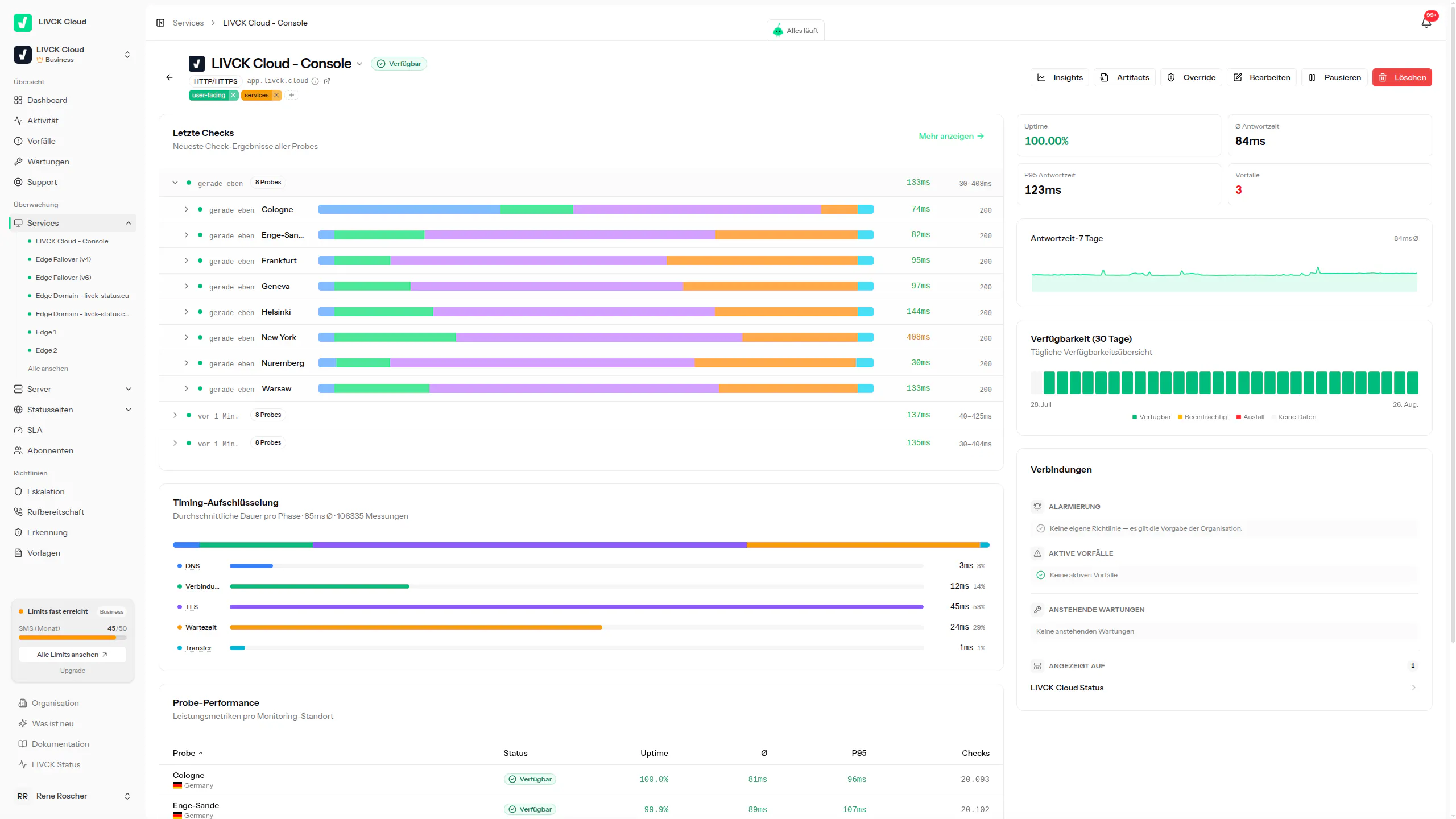Screen dimensions: 1456x819
Task: Collapse the Services sidebar section
Action: 129,223
